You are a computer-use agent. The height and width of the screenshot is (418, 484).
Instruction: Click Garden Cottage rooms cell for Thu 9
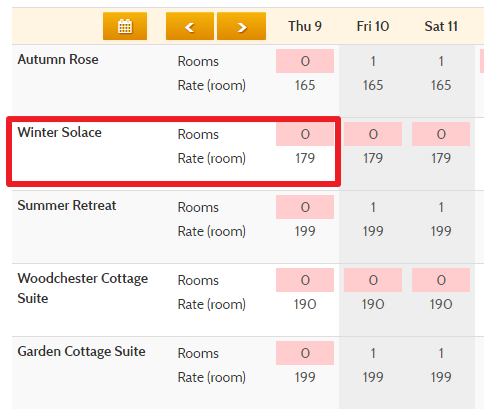[x=305, y=353]
